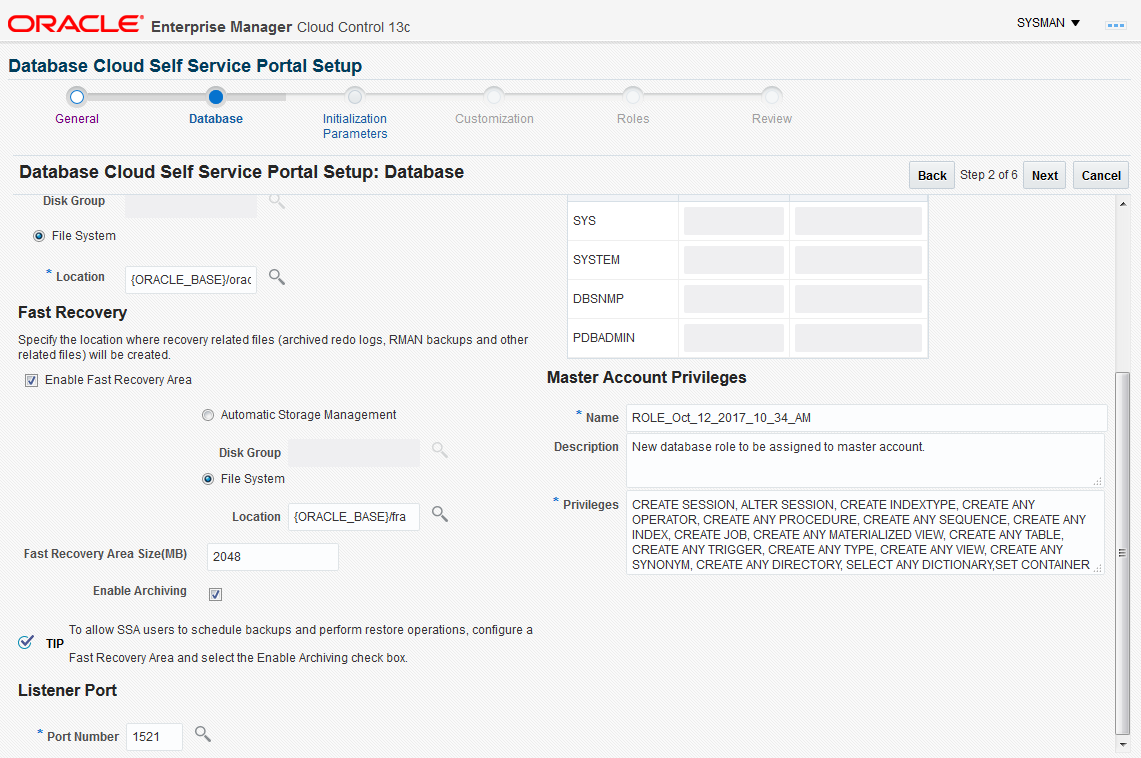Screen dimensions: 1141x758
Task: Click the SYSTEM account row label
Action: coord(596,260)
